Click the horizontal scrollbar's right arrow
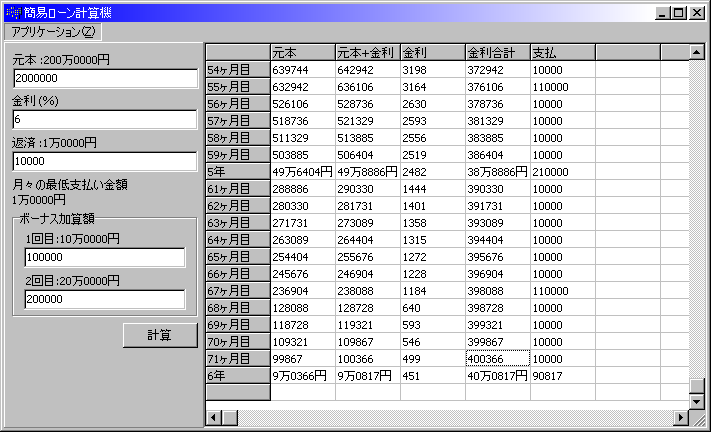Viewport: 711px width, 432px height. click(x=682, y=417)
